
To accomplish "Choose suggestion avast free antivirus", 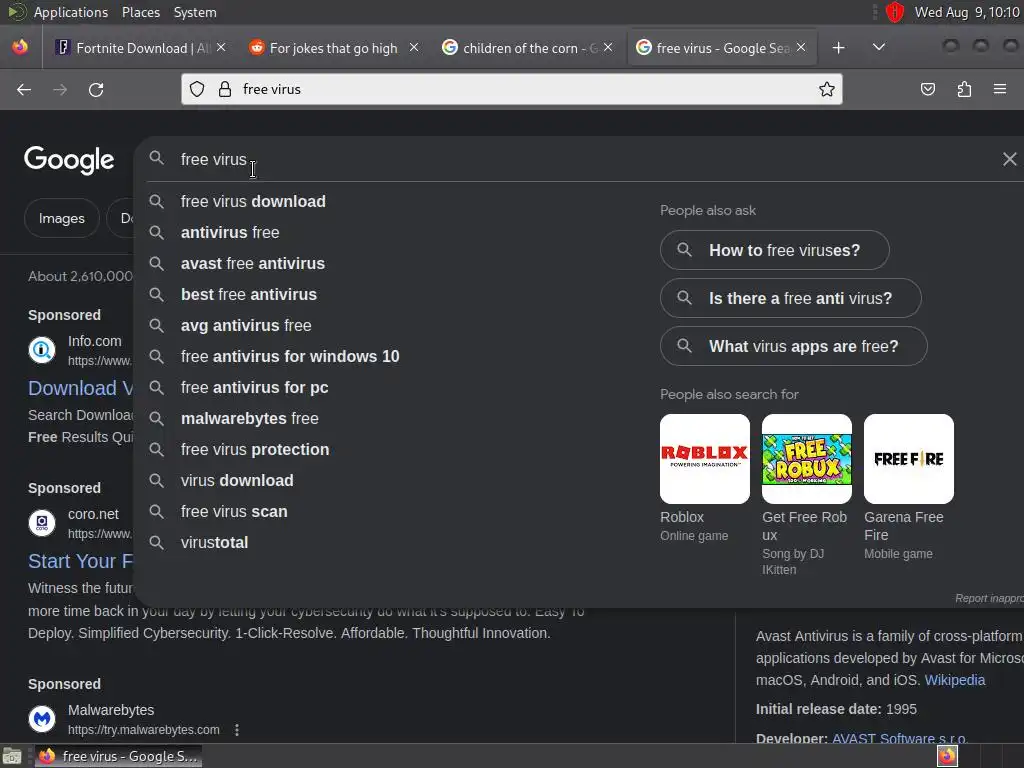I will [x=253, y=263].
